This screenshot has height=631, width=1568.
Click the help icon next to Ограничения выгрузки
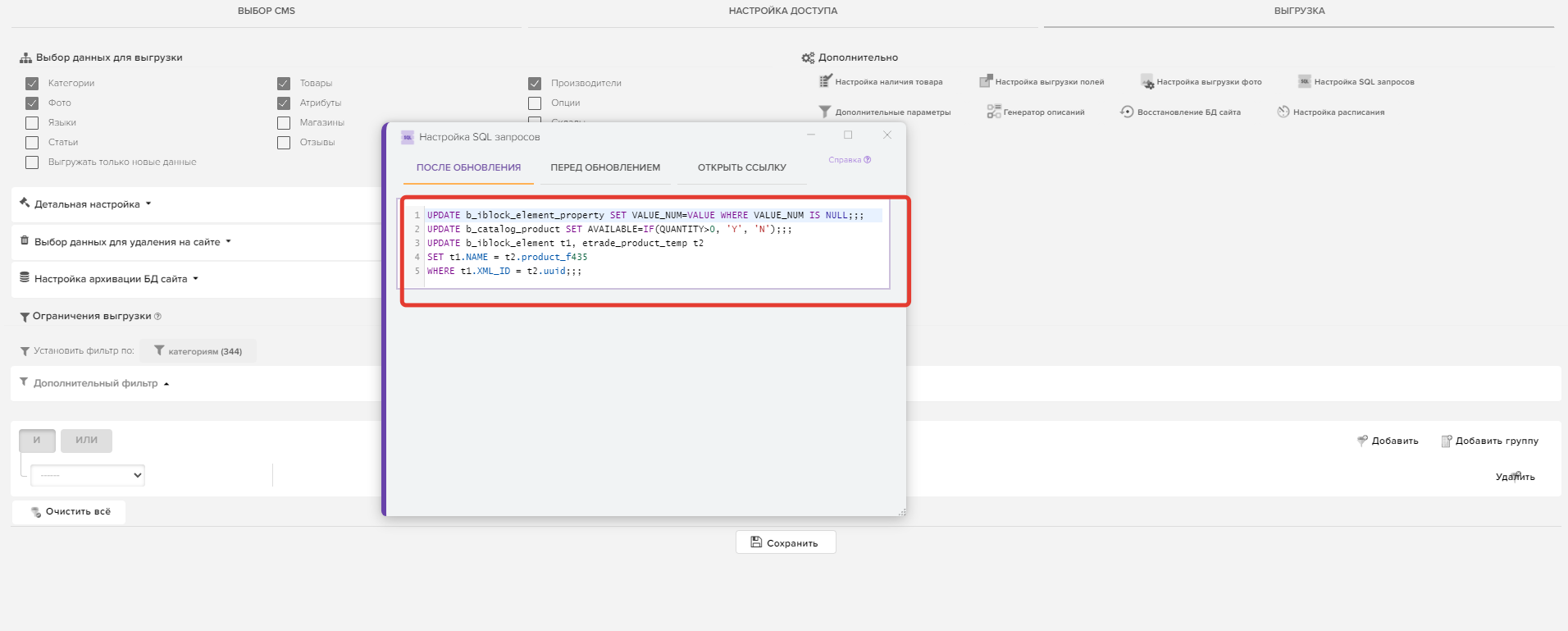click(x=157, y=316)
